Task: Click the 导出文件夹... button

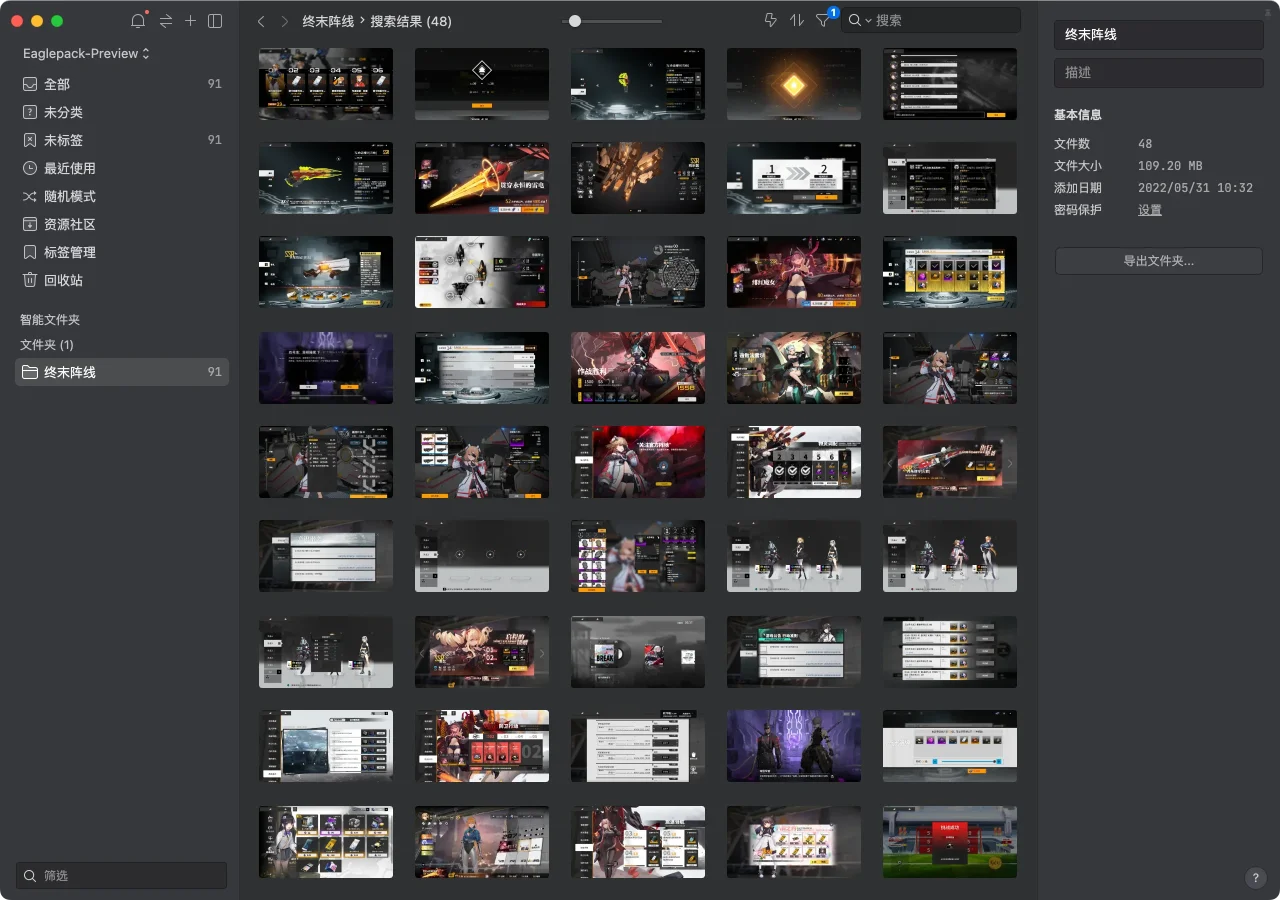Action: point(1158,261)
